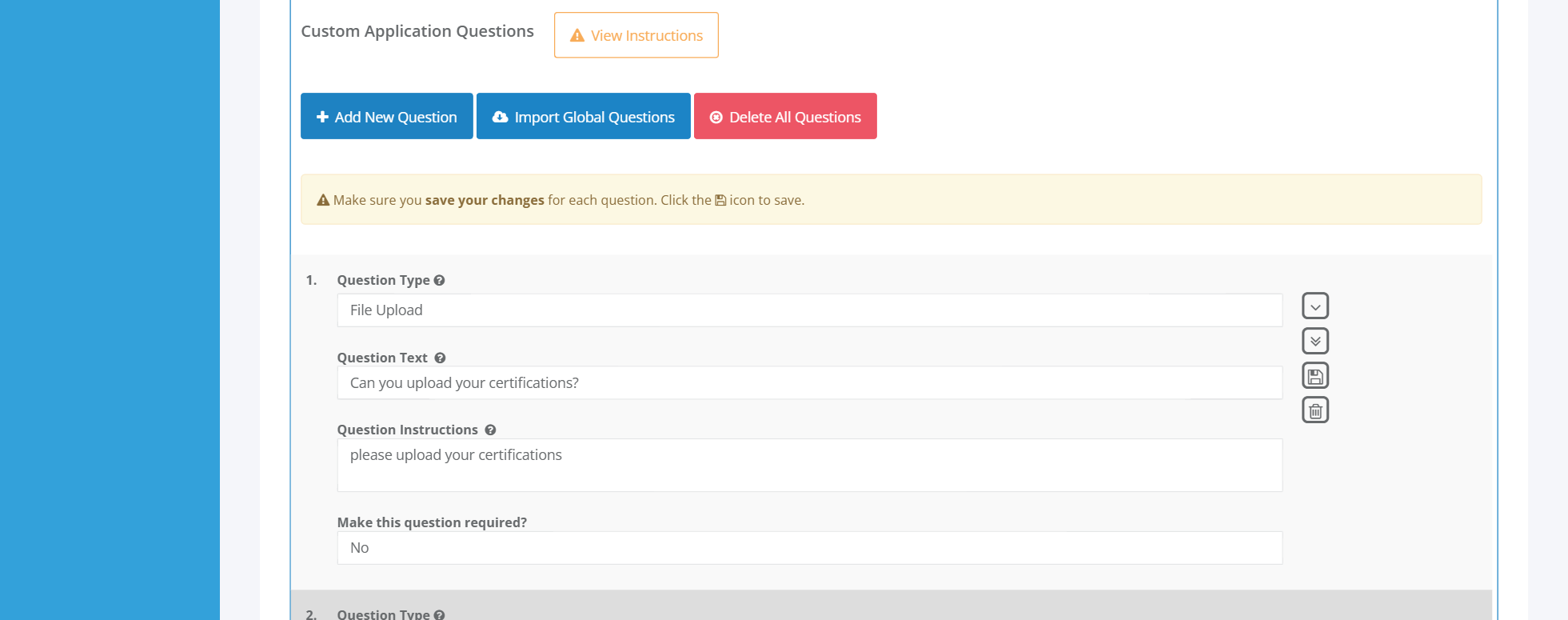Delete question 1 using the trash icon
Image resolution: width=1568 pixels, height=620 pixels.
1315,410
